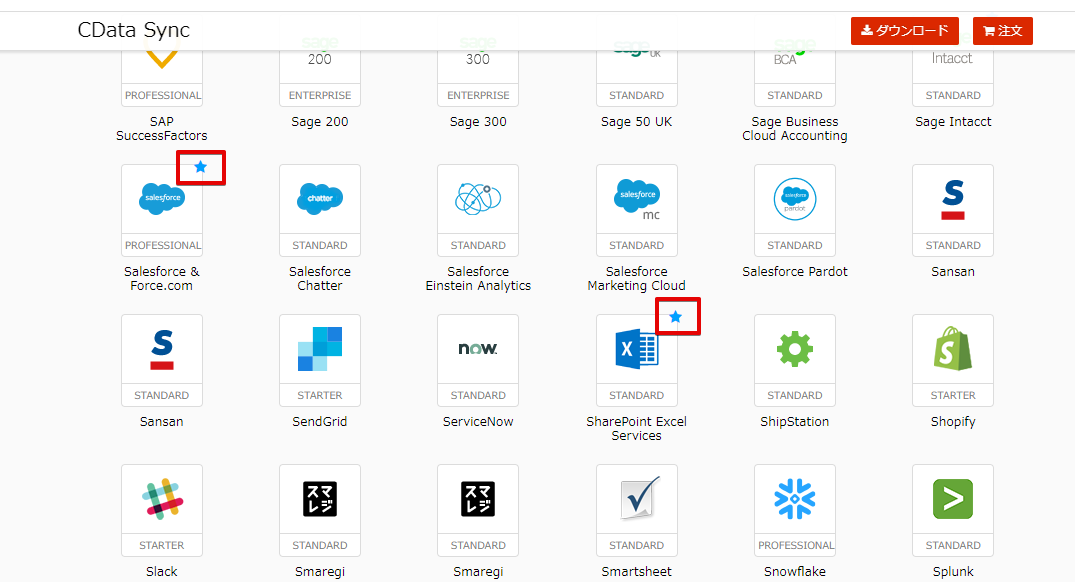This screenshot has height=582, width=1075.
Task: Choose the Salesforce Marketing Cloud mc logo
Action: [x=638, y=199]
